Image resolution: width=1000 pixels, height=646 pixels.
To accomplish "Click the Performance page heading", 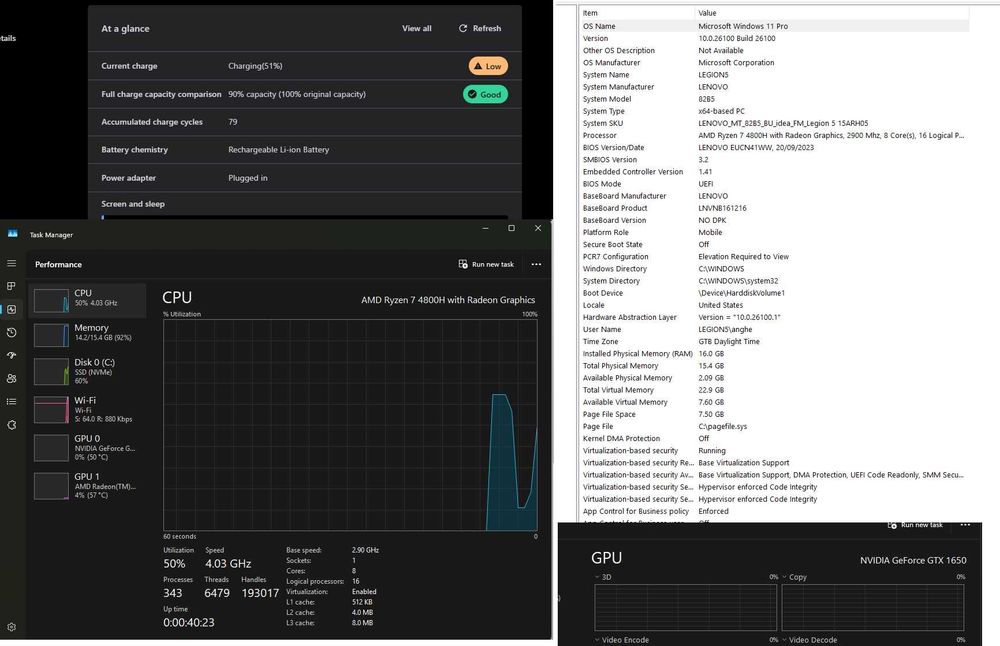I will click(58, 264).
